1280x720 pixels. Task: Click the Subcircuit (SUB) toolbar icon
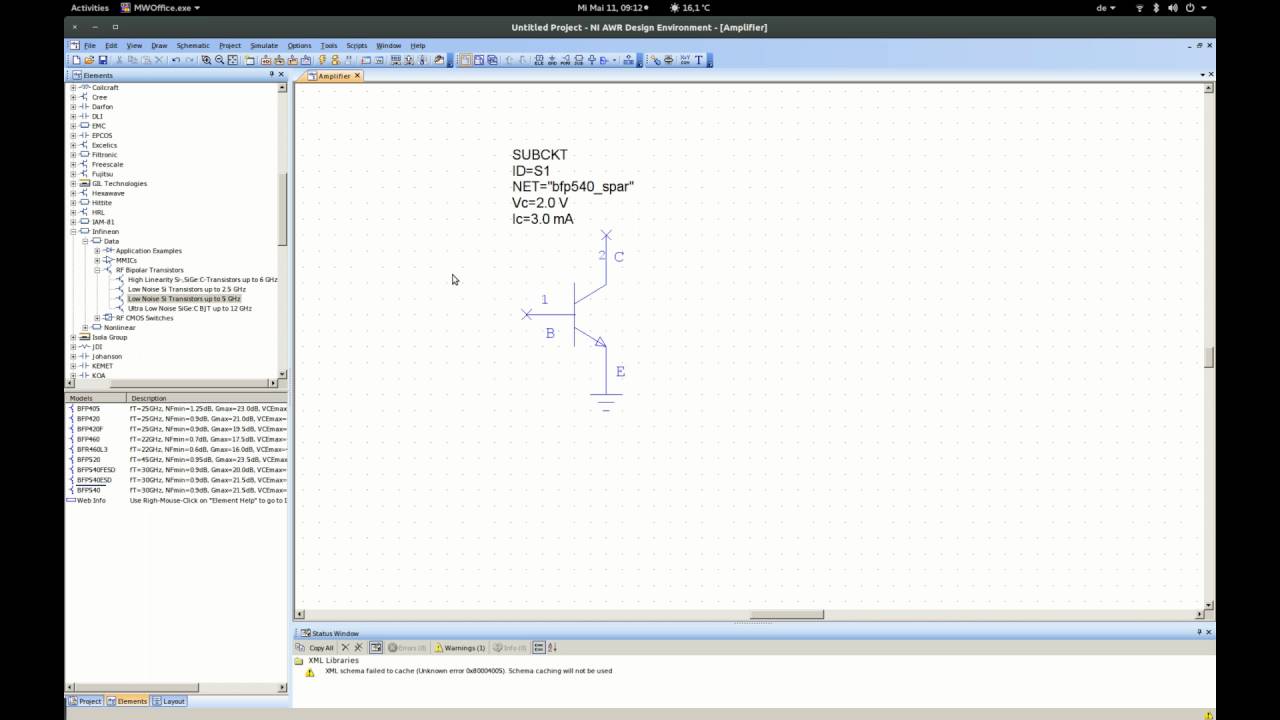click(578, 60)
